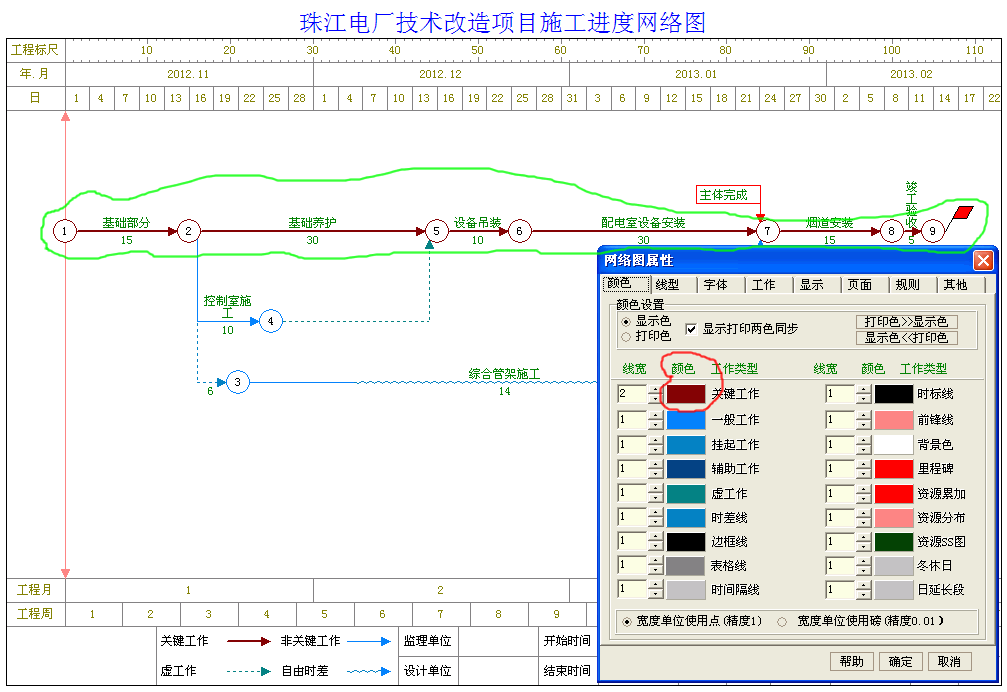Click the 烟道安装 task label
Screen dimensions: 1007x692
click(x=829, y=223)
